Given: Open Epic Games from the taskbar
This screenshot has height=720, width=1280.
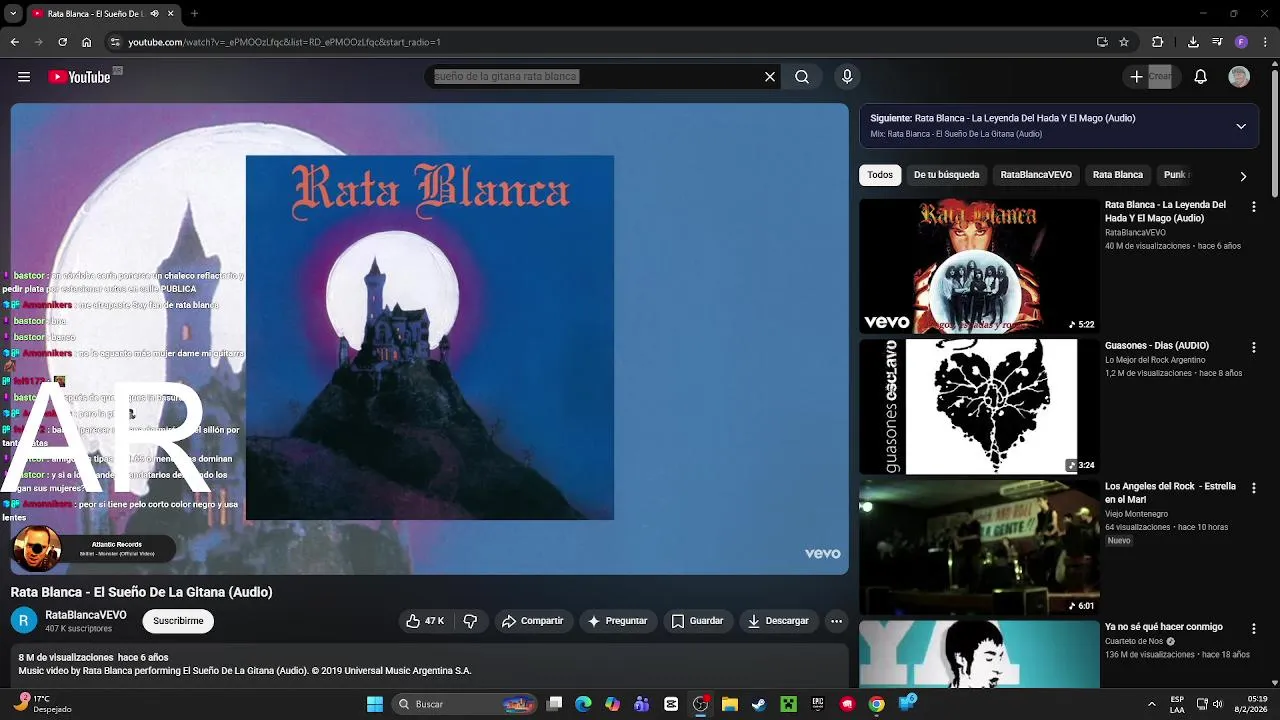Looking at the screenshot, I should [x=817, y=704].
